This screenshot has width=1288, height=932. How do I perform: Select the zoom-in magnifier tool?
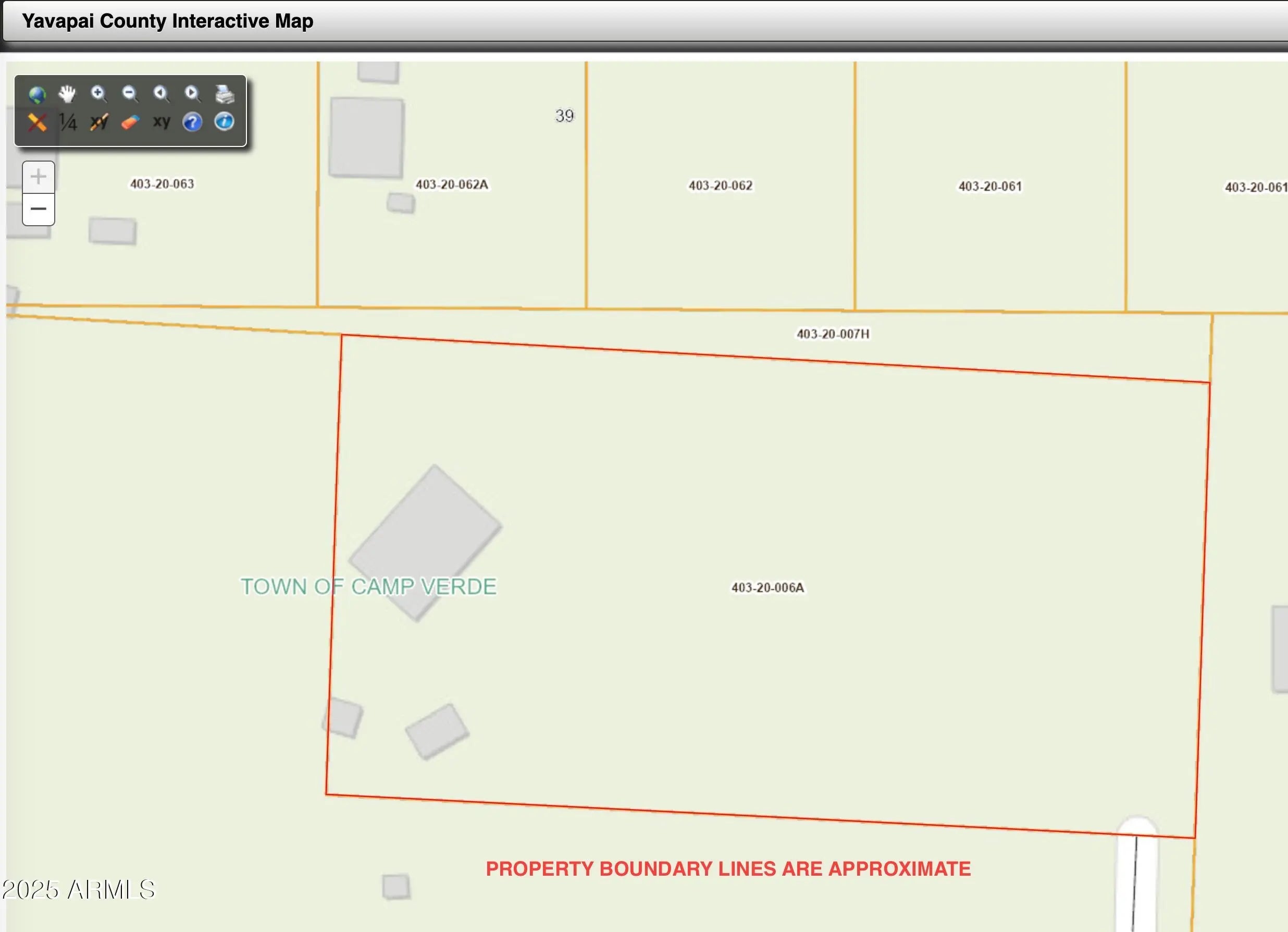pos(99,94)
